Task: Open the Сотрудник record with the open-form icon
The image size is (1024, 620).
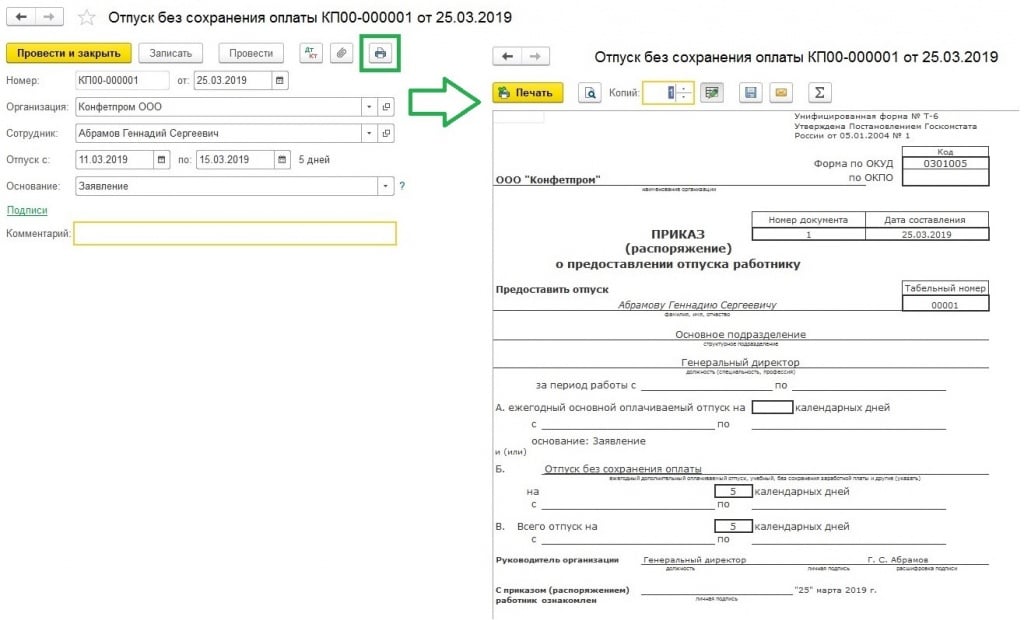Action: [x=386, y=133]
